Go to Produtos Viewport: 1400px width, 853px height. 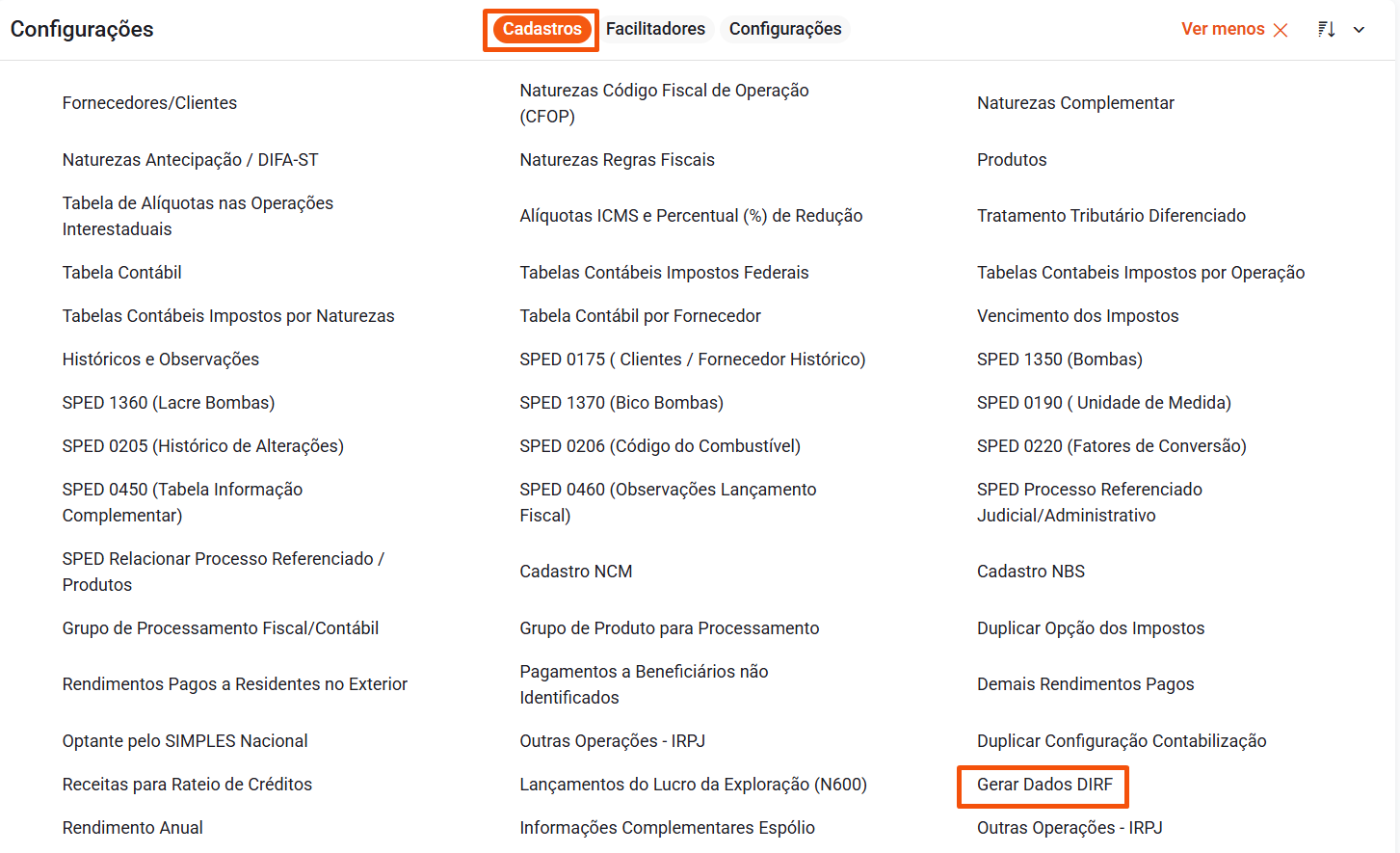pyautogui.click(x=1011, y=160)
